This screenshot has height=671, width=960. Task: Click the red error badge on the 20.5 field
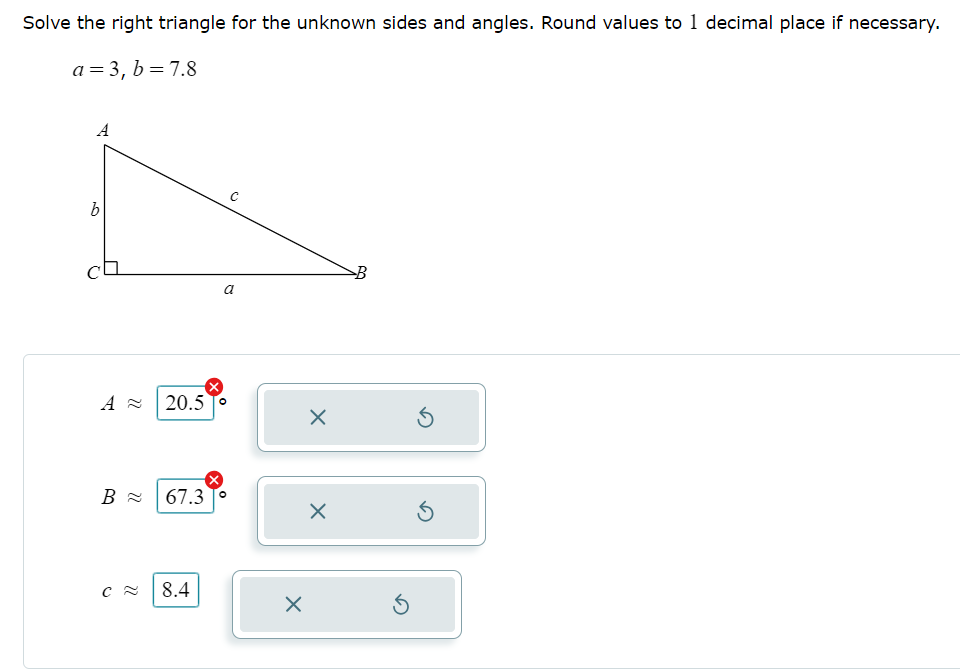click(x=212, y=385)
